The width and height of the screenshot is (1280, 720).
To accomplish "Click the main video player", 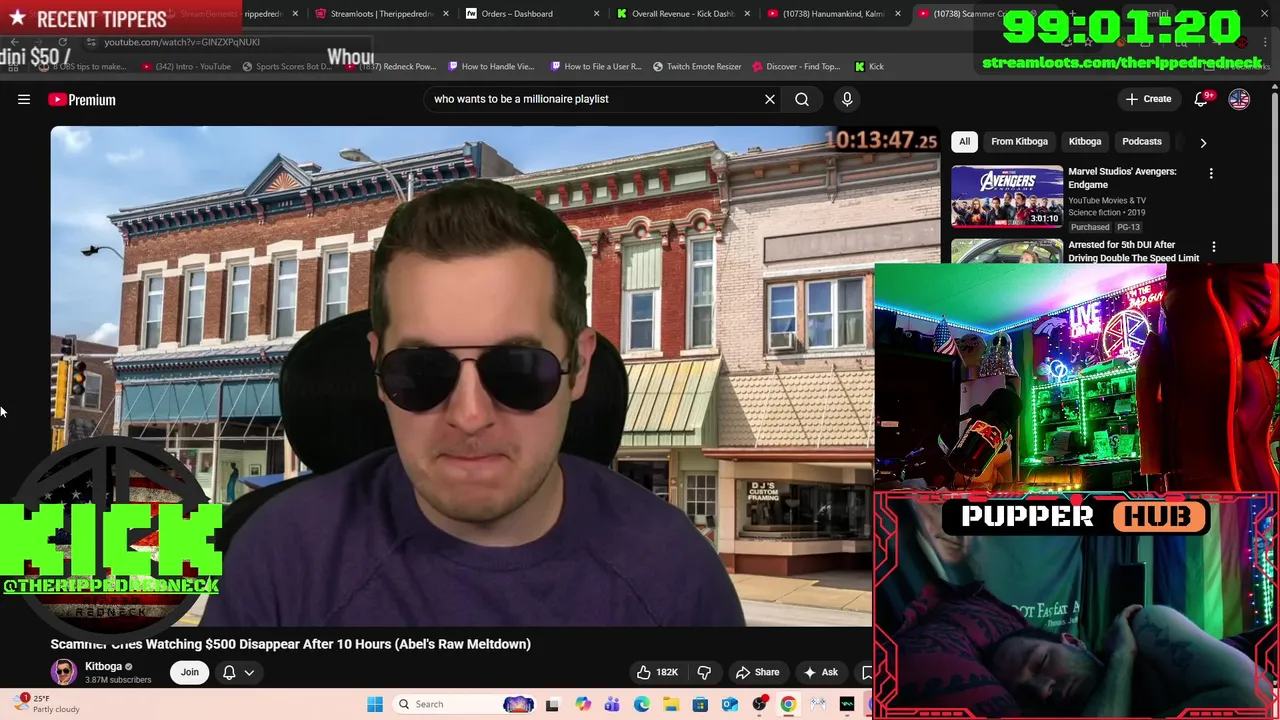I will (462, 376).
